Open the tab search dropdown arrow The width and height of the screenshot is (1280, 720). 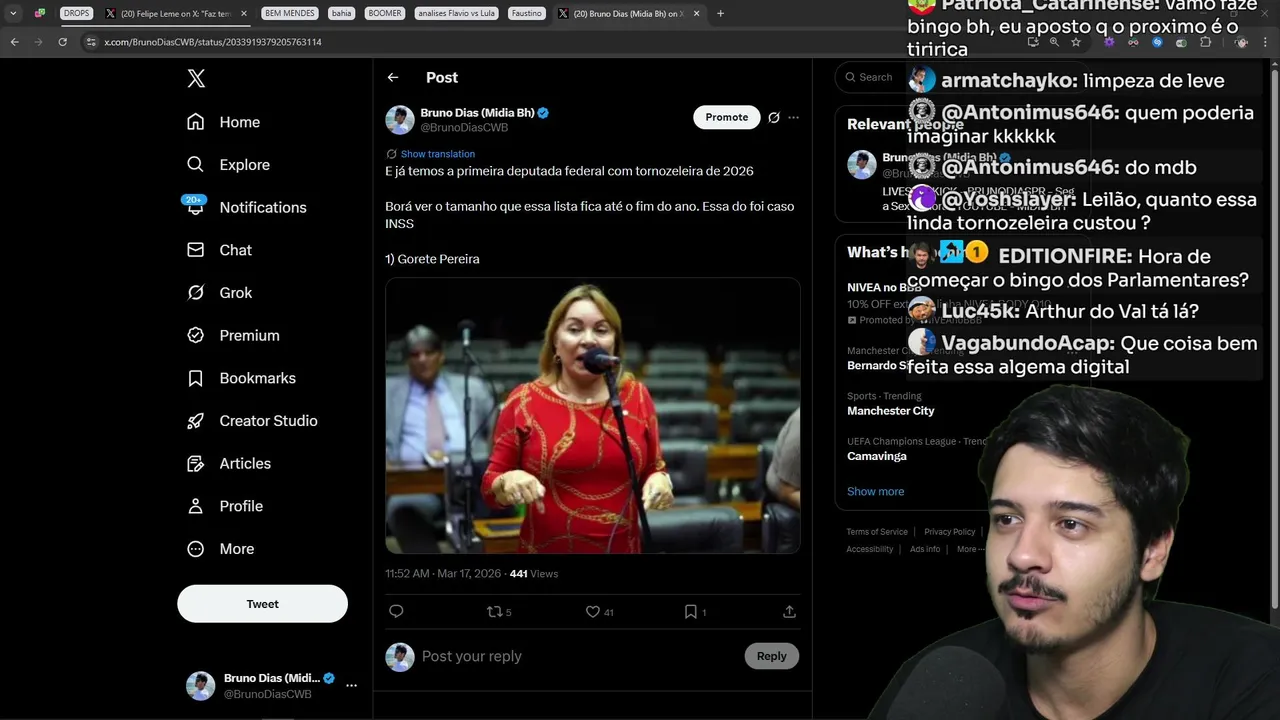tap(13, 14)
